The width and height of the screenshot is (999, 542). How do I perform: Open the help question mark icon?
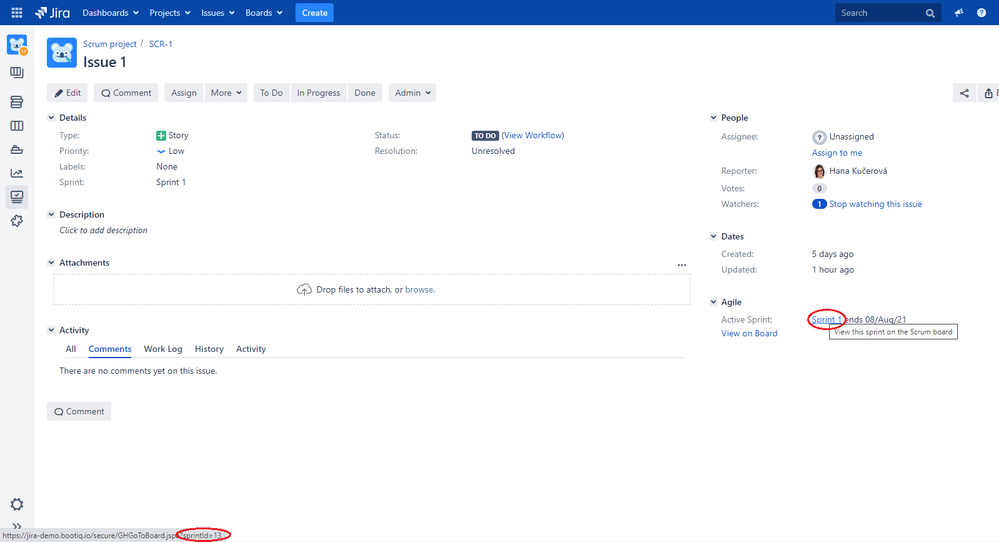click(x=981, y=13)
